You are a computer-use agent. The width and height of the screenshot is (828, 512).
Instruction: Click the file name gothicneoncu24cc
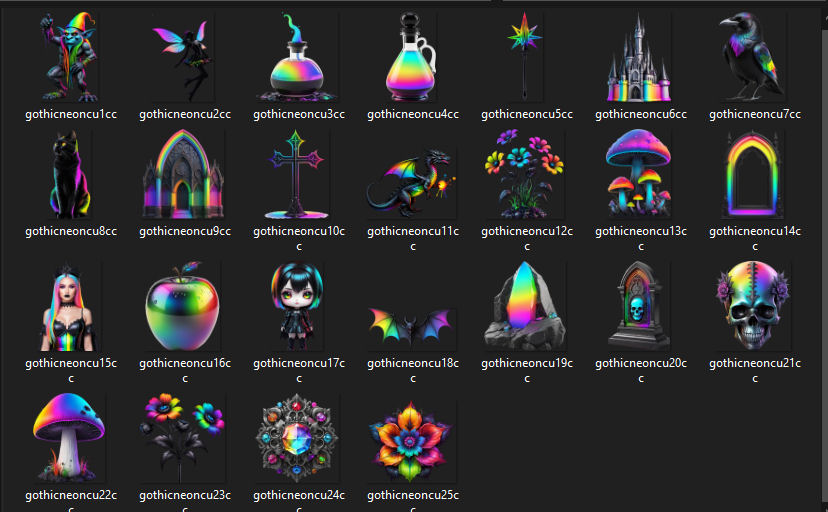pos(299,500)
